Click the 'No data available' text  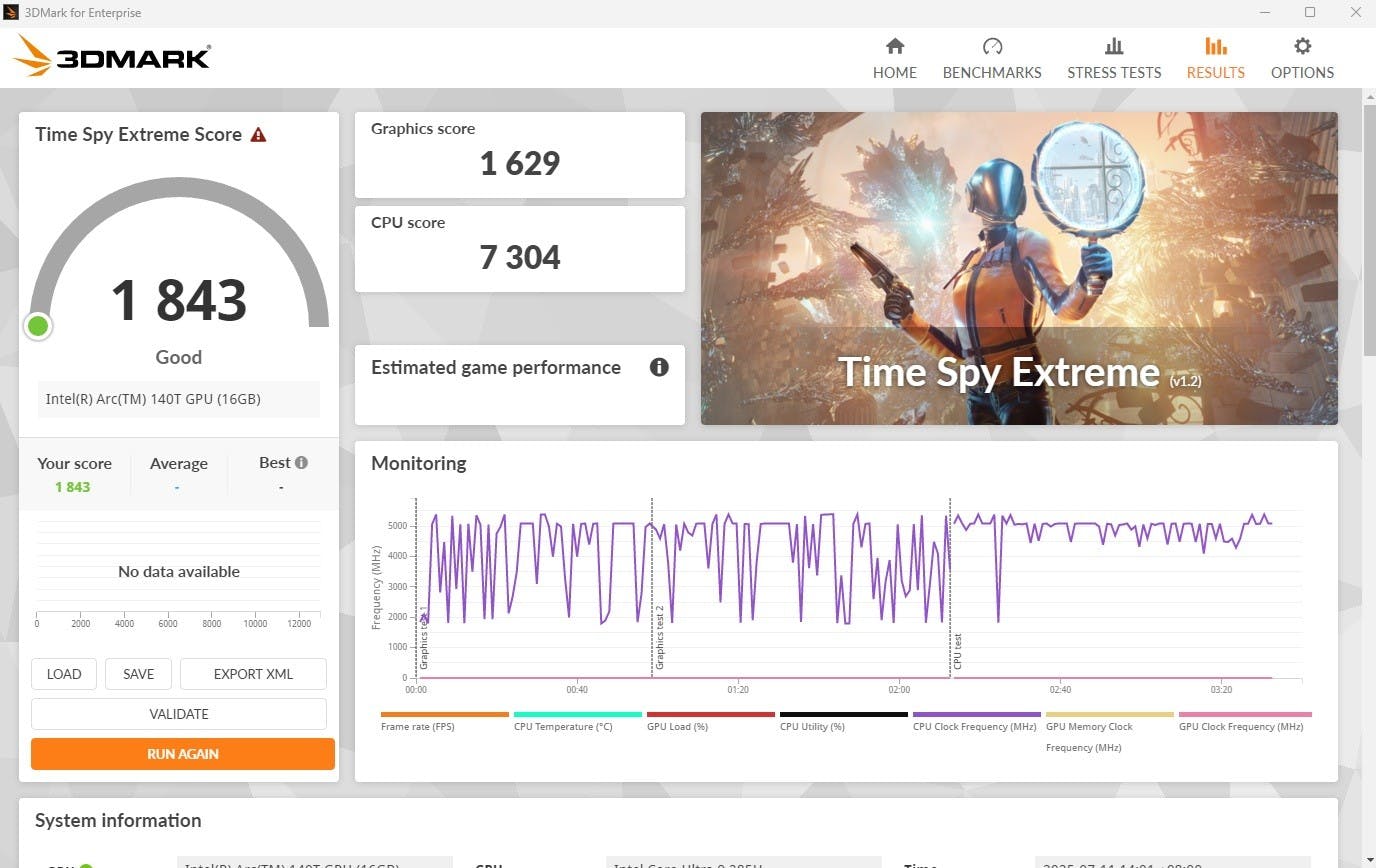(x=179, y=572)
